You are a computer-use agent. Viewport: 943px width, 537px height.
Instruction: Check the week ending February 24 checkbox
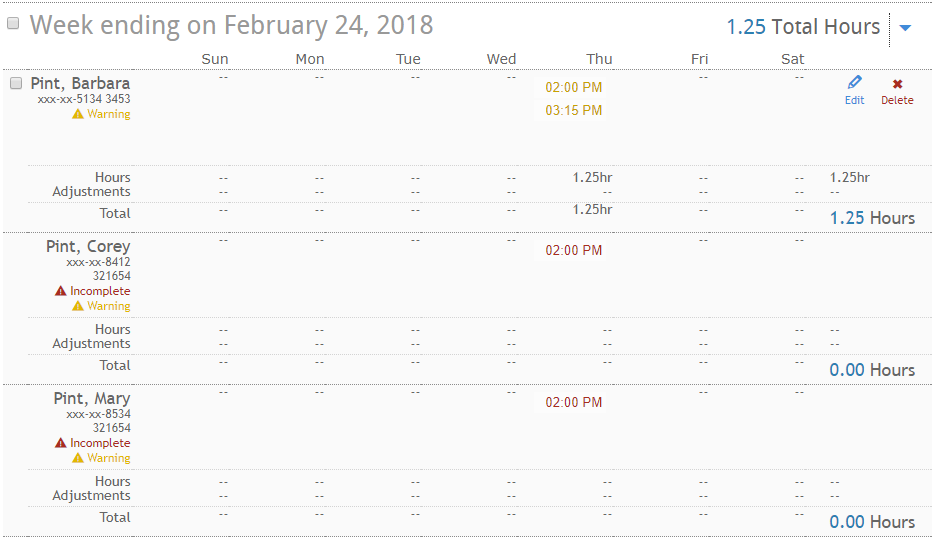pyautogui.click(x=13, y=24)
